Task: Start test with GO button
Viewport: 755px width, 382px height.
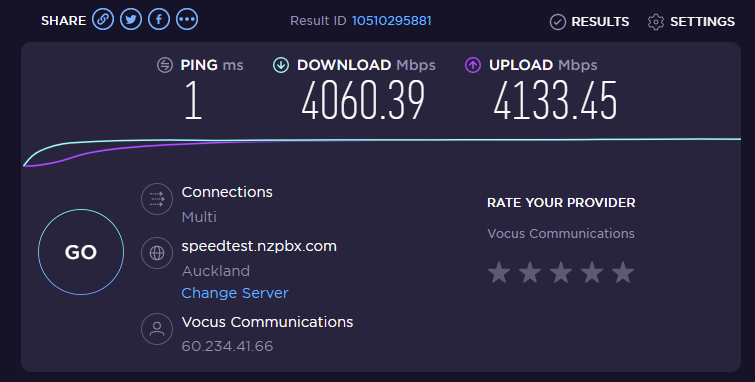Action: point(81,252)
